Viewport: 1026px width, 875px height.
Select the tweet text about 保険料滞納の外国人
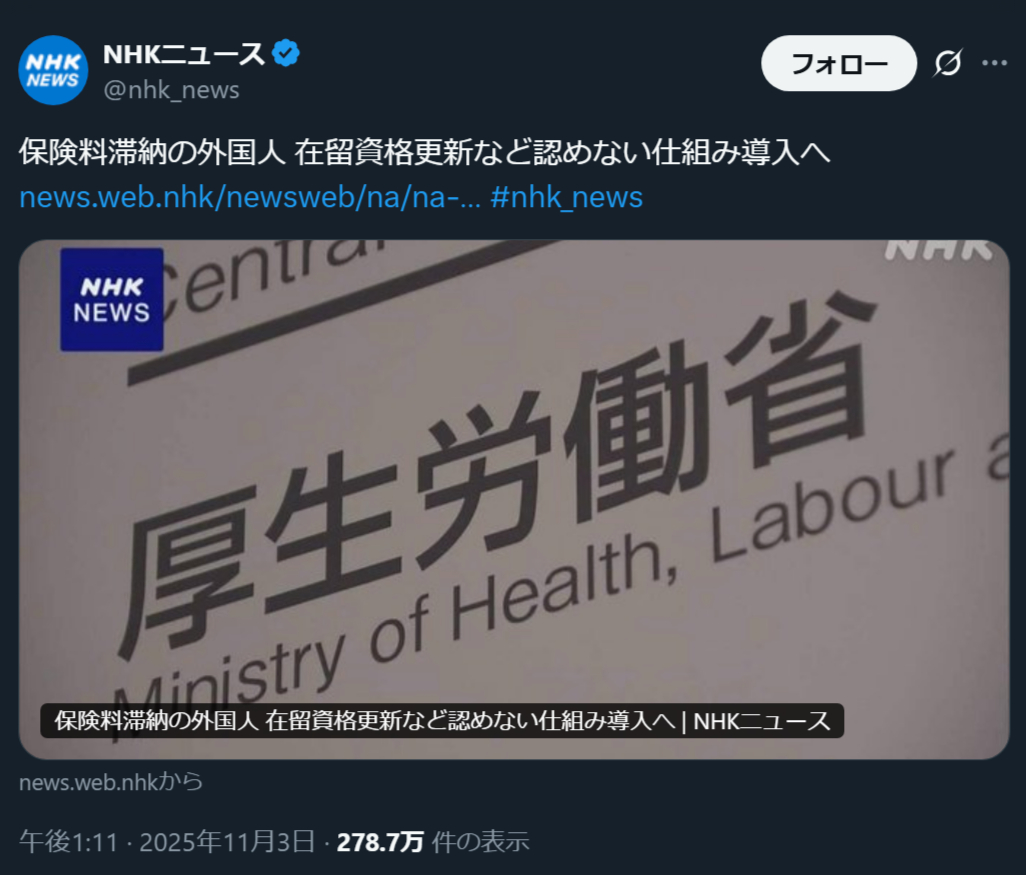pyautogui.click(x=425, y=152)
